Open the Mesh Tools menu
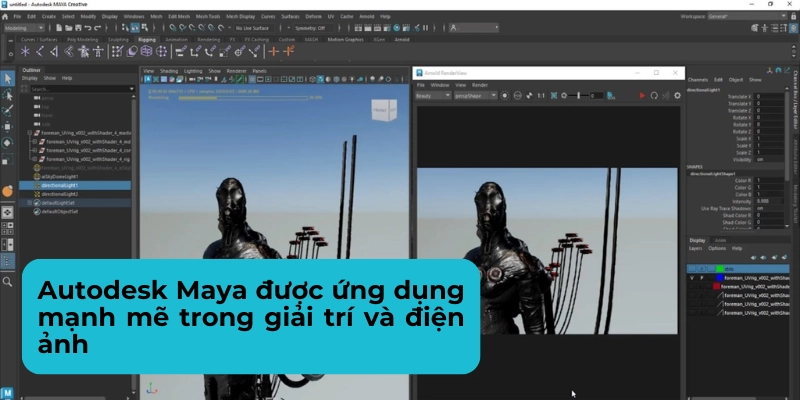The width and height of the screenshot is (800, 400). pyautogui.click(x=208, y=16)
